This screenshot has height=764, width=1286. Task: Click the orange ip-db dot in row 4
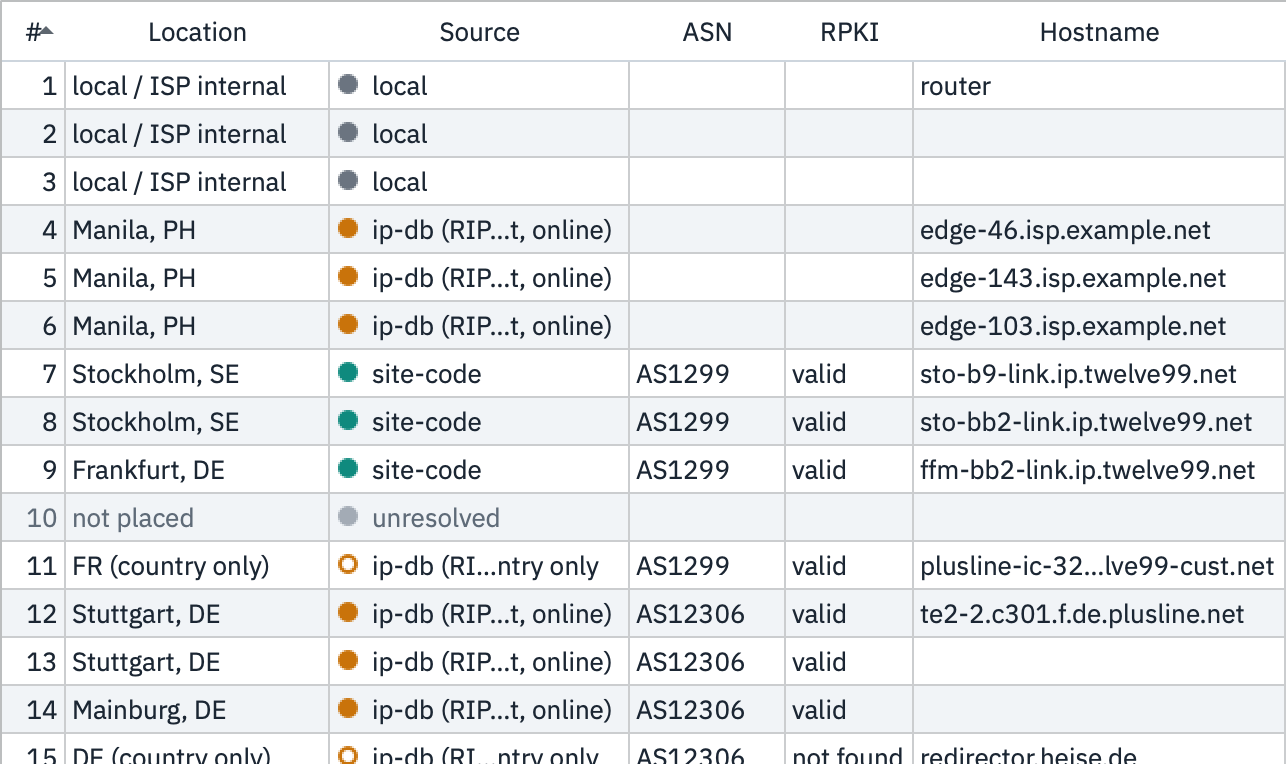(348, 229)
